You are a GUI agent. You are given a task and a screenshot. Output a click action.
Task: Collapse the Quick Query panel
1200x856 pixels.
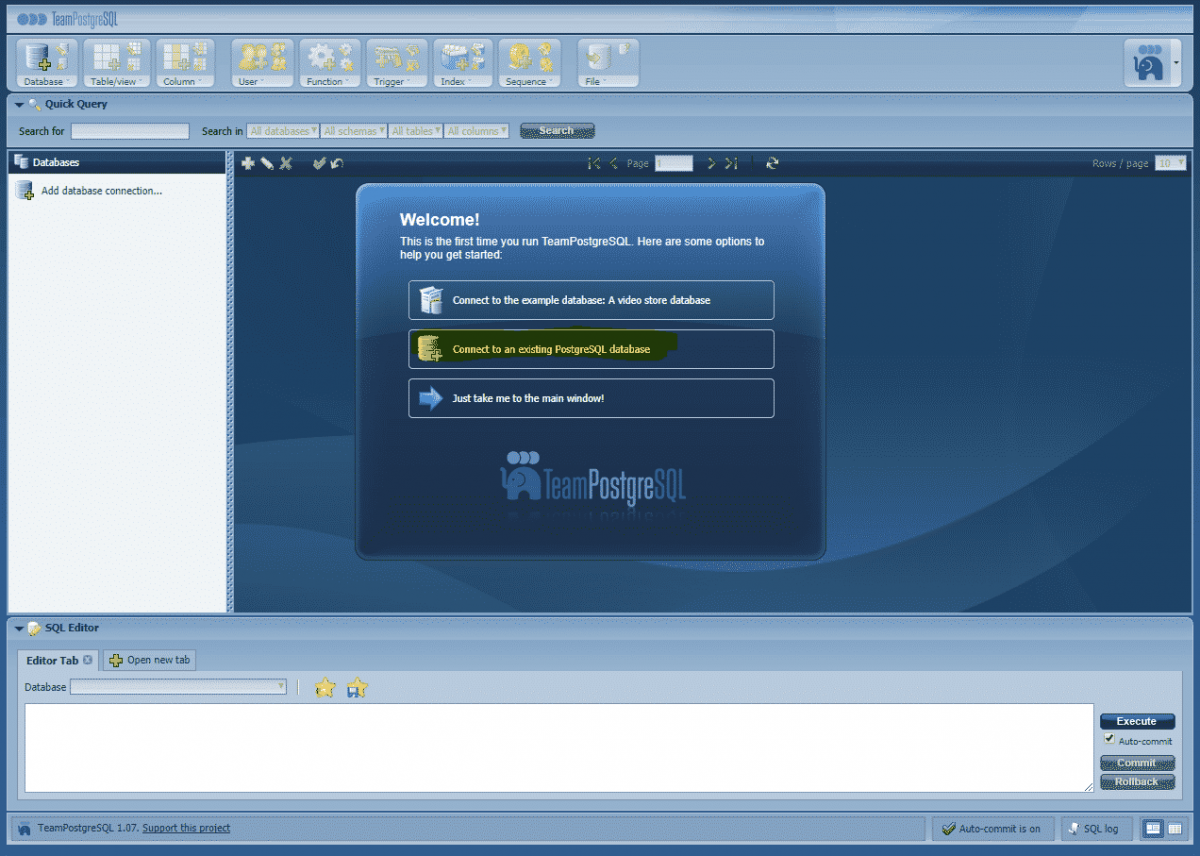[19, 104]
